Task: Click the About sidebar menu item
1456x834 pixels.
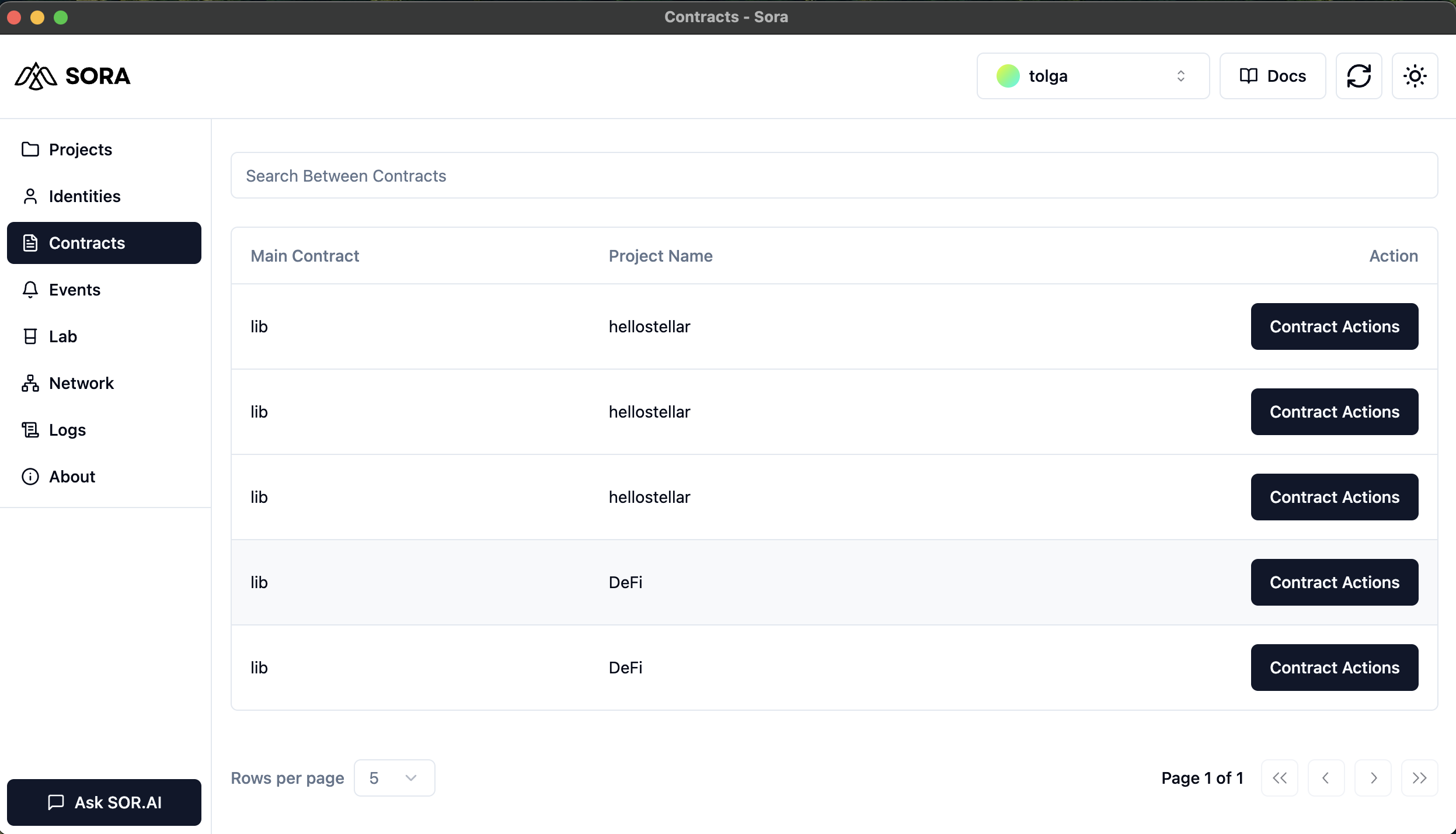Action: pos(72,476)
